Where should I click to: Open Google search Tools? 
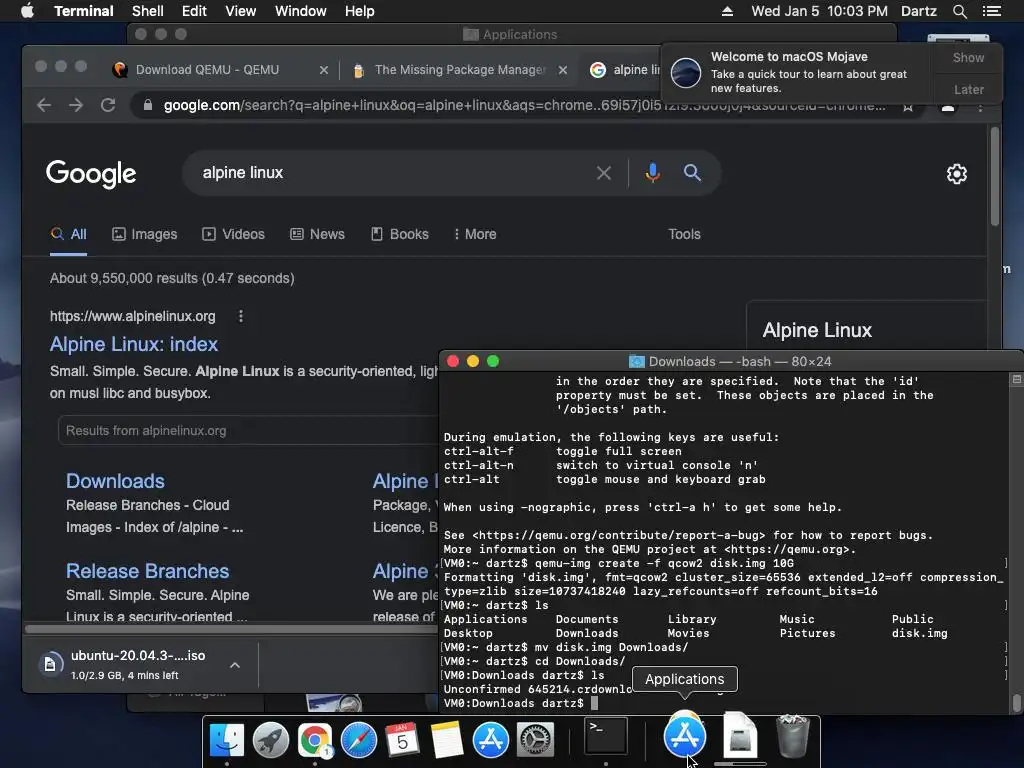coord(684,234)
